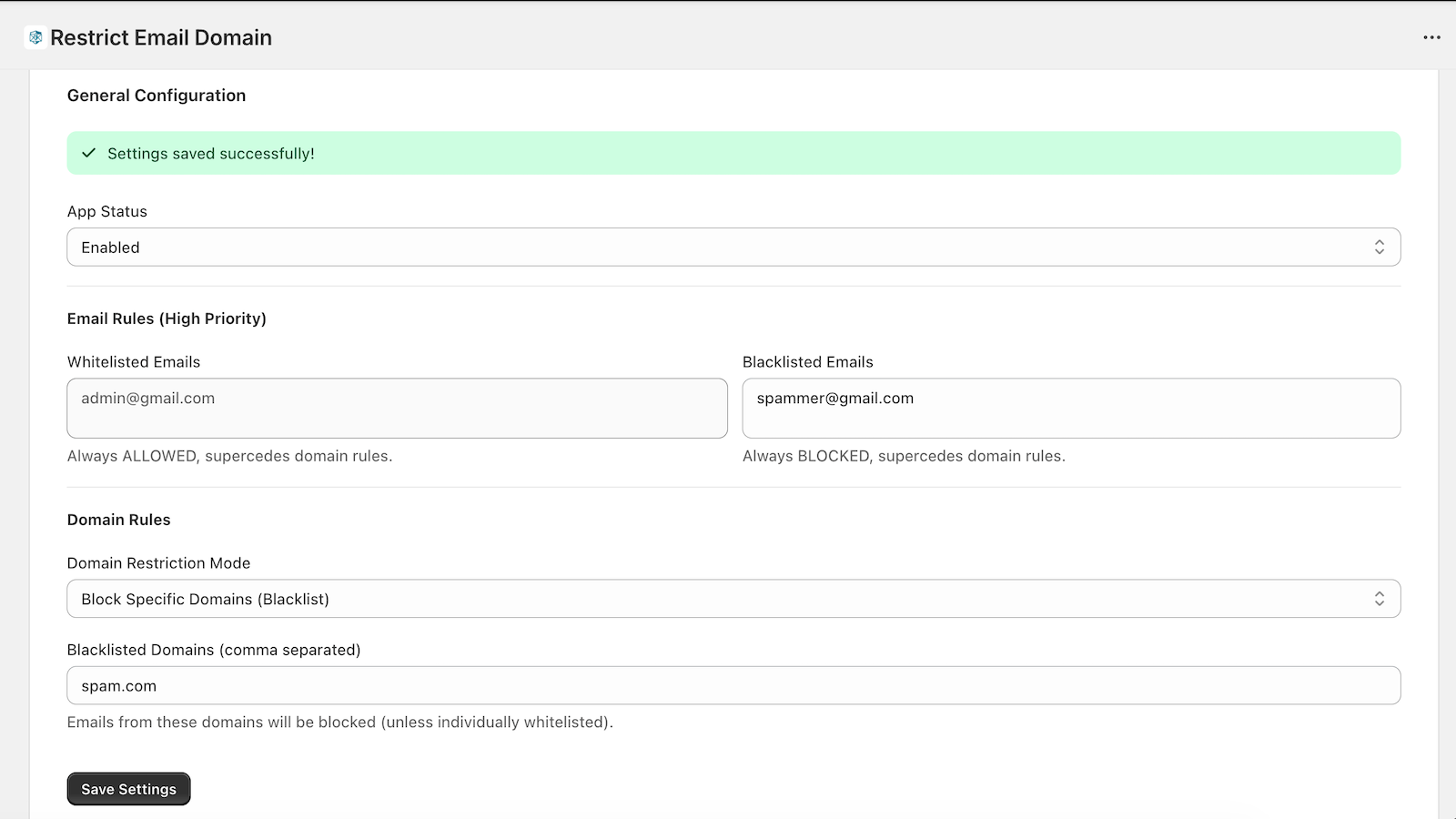Viewport: 1456px width, 819px height.
Task: Click the Restrict Email Domain page title
Action: click(x=161, y=37)
